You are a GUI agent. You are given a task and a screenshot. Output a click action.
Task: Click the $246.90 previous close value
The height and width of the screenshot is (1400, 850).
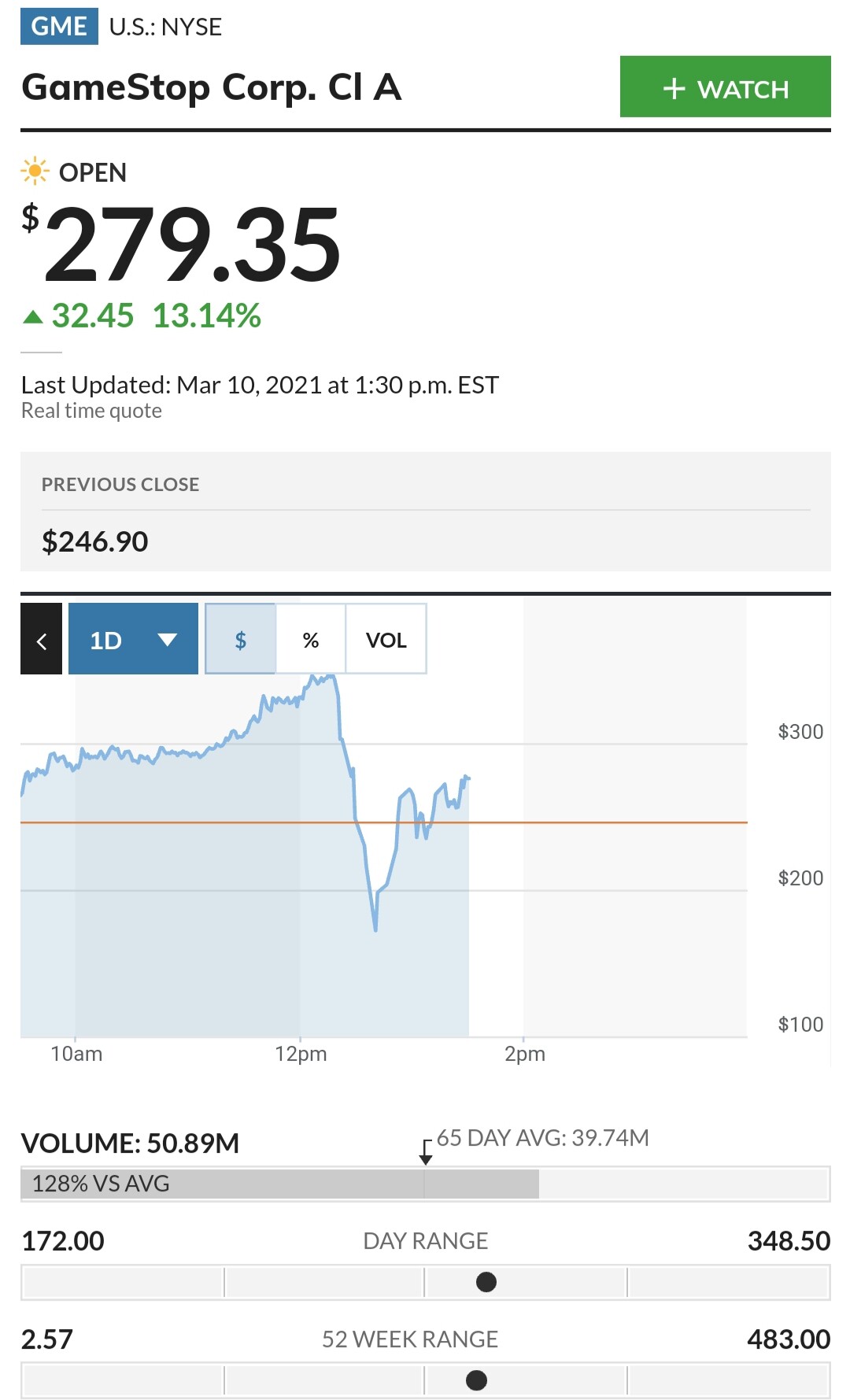coord(95,541)
